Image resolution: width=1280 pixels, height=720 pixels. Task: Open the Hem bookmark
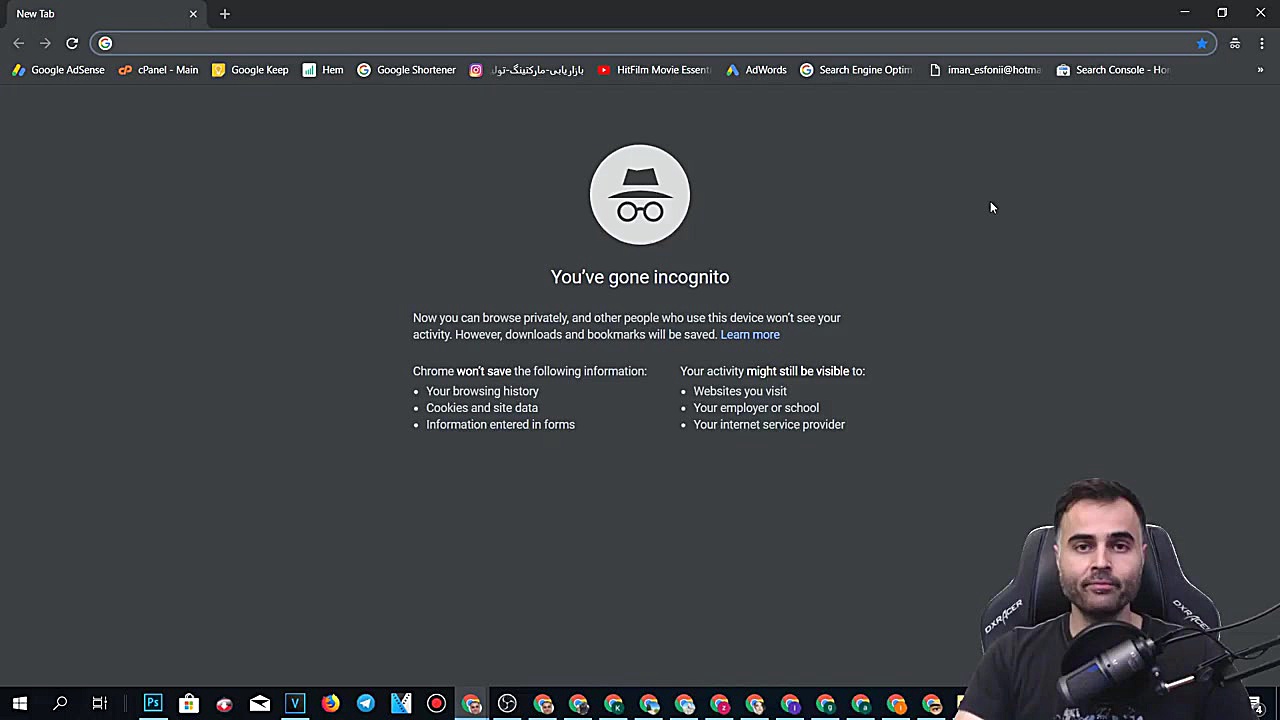(323, 70)
